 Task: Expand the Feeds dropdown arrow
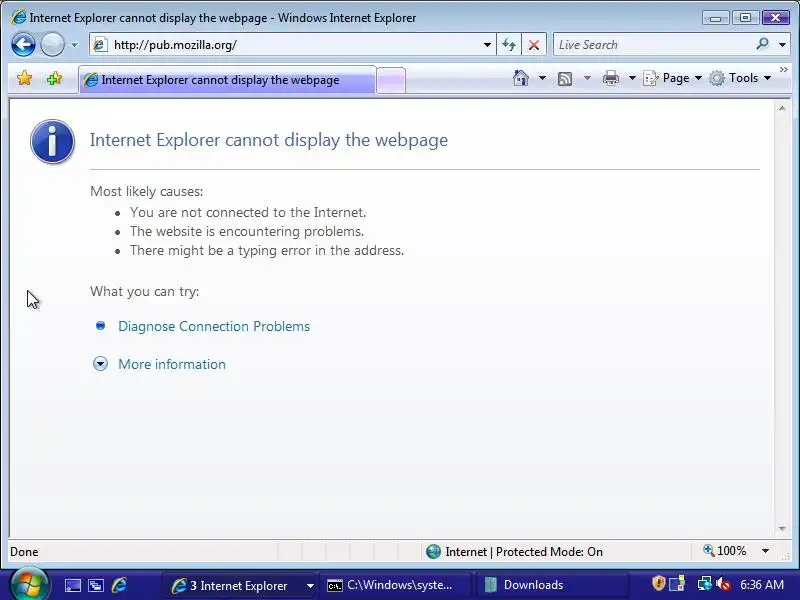587,78
